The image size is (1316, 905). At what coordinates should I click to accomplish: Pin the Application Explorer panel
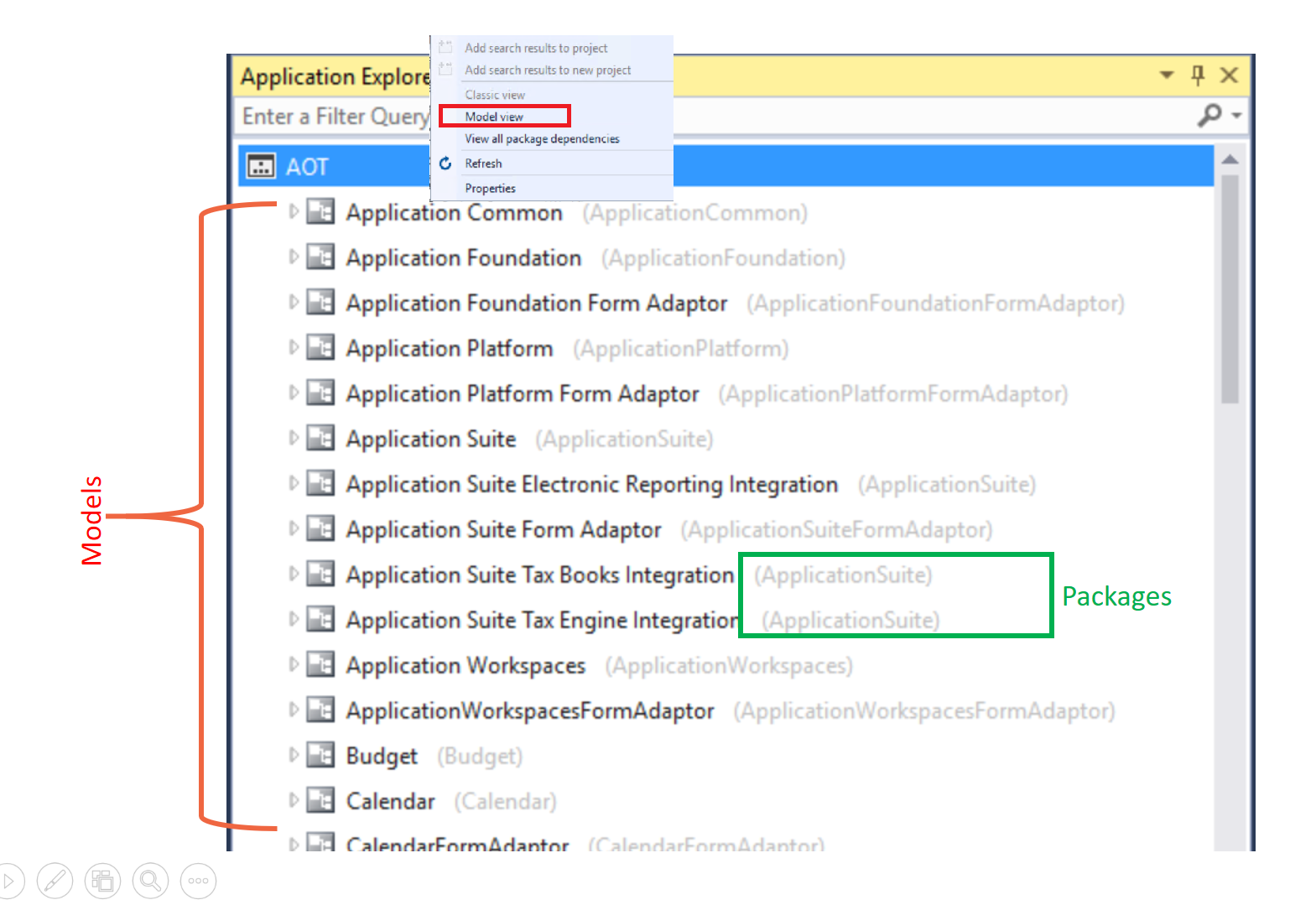1198,75
